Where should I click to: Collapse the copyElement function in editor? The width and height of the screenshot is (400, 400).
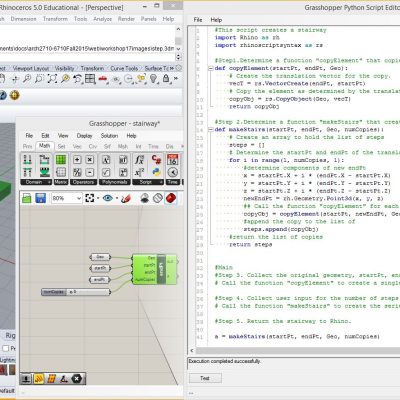211,68
